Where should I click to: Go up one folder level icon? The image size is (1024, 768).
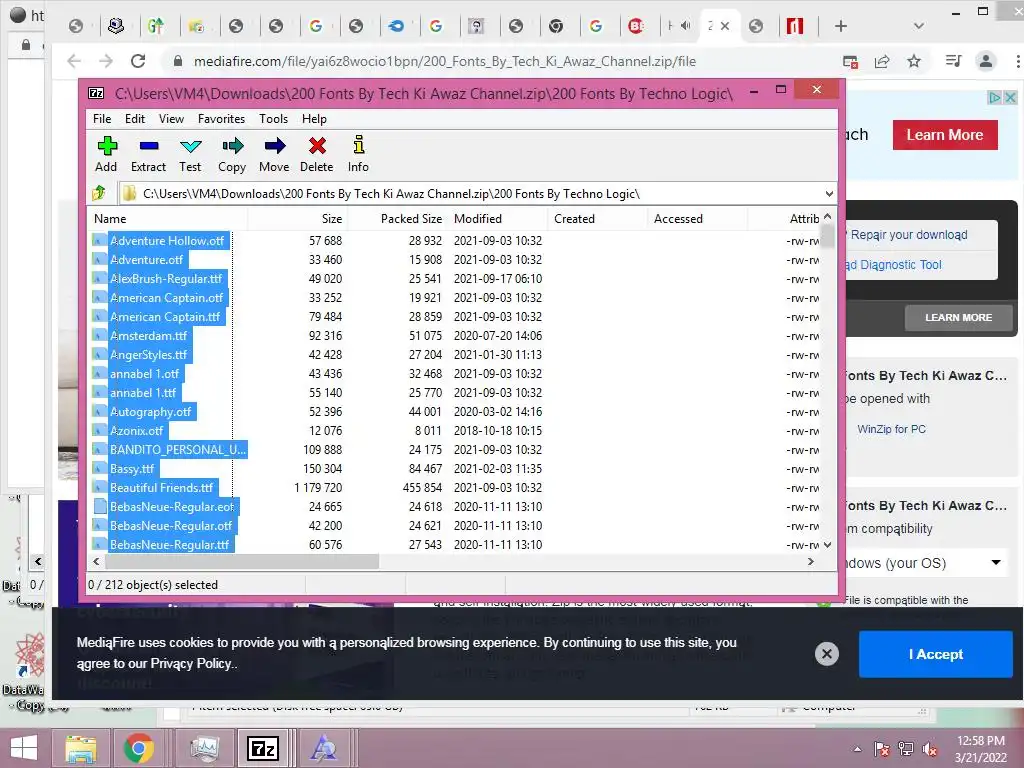click(99, 193)
